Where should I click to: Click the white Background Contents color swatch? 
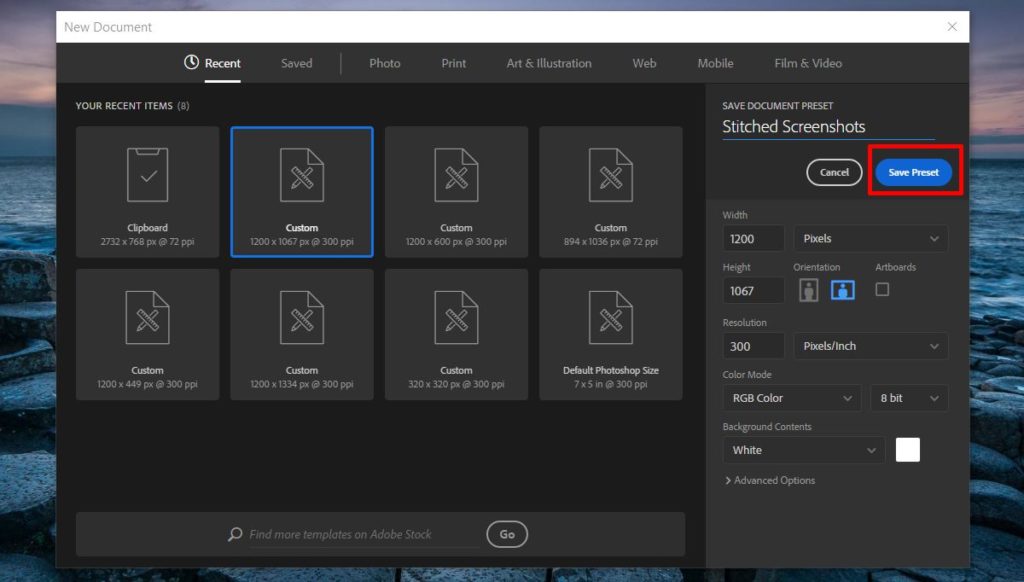coord(907,449)
